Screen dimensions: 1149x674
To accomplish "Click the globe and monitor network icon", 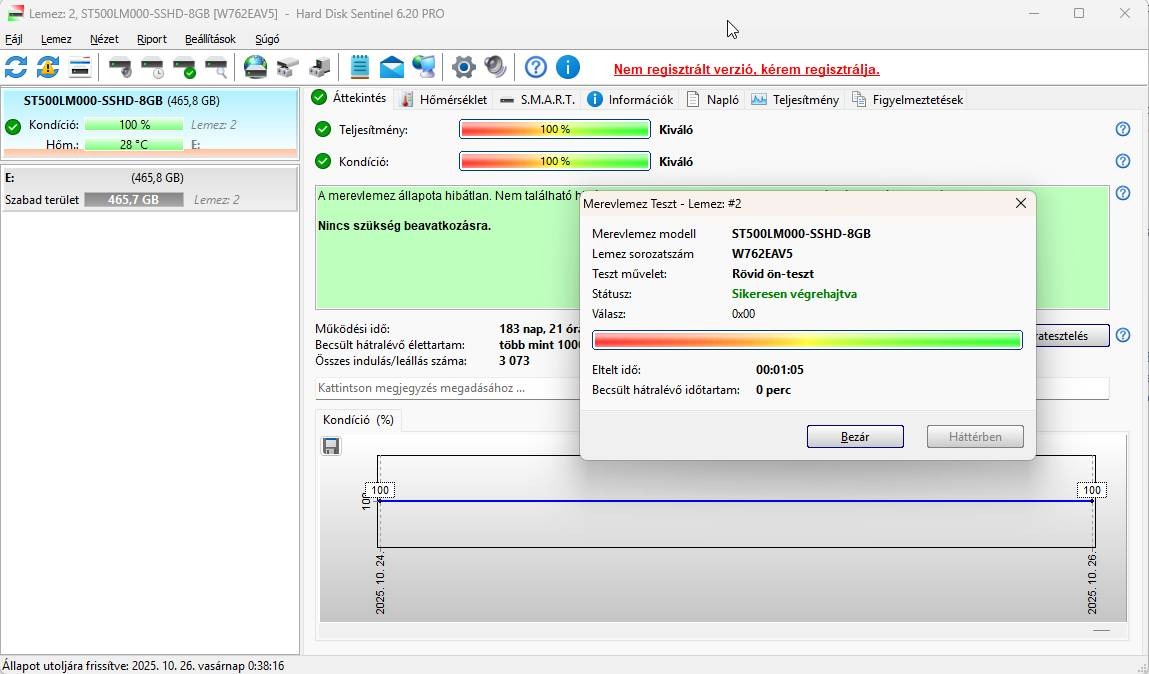I will 424,67.
